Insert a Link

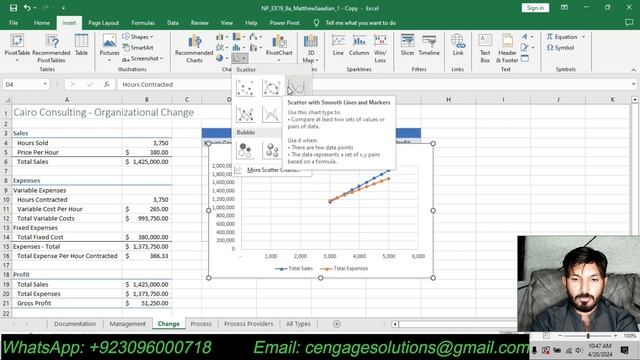(458, 45)
